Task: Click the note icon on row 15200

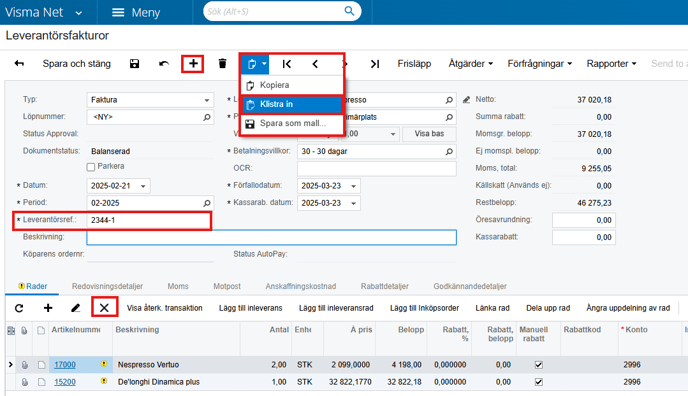Action: coord(41,382)
